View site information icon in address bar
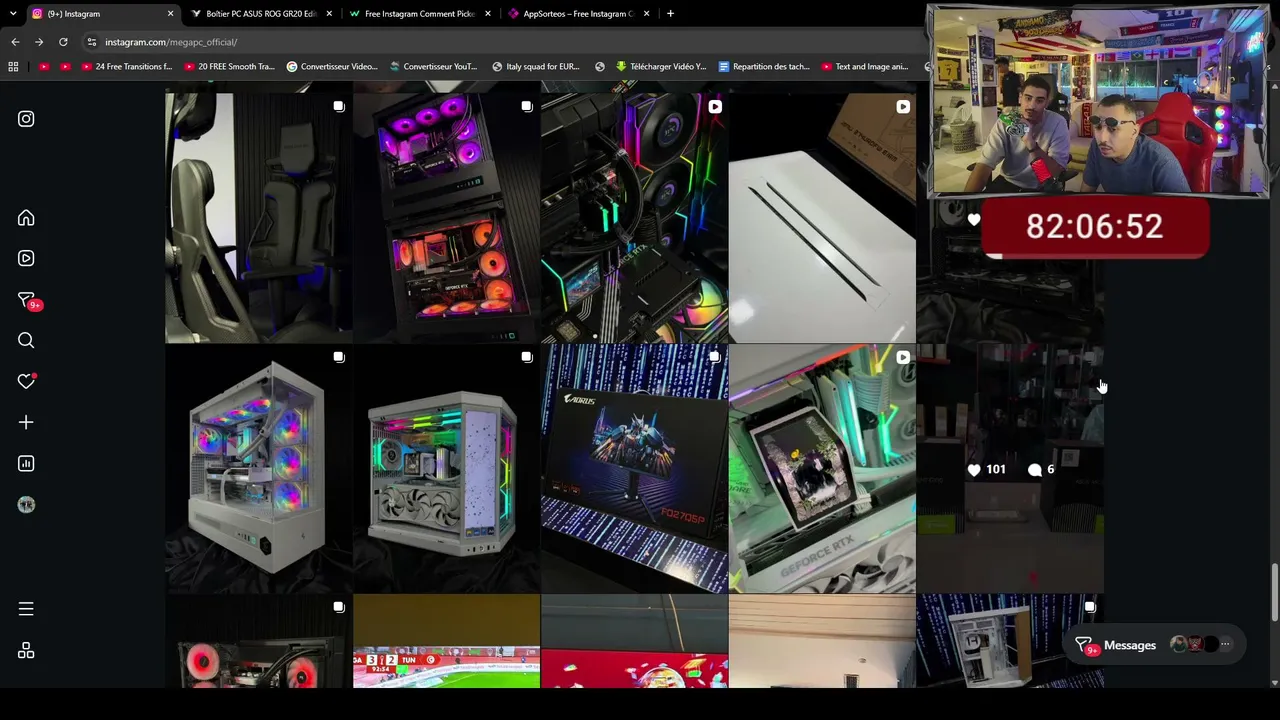Viewport: 1280px width, 720px height. (91, 42)
